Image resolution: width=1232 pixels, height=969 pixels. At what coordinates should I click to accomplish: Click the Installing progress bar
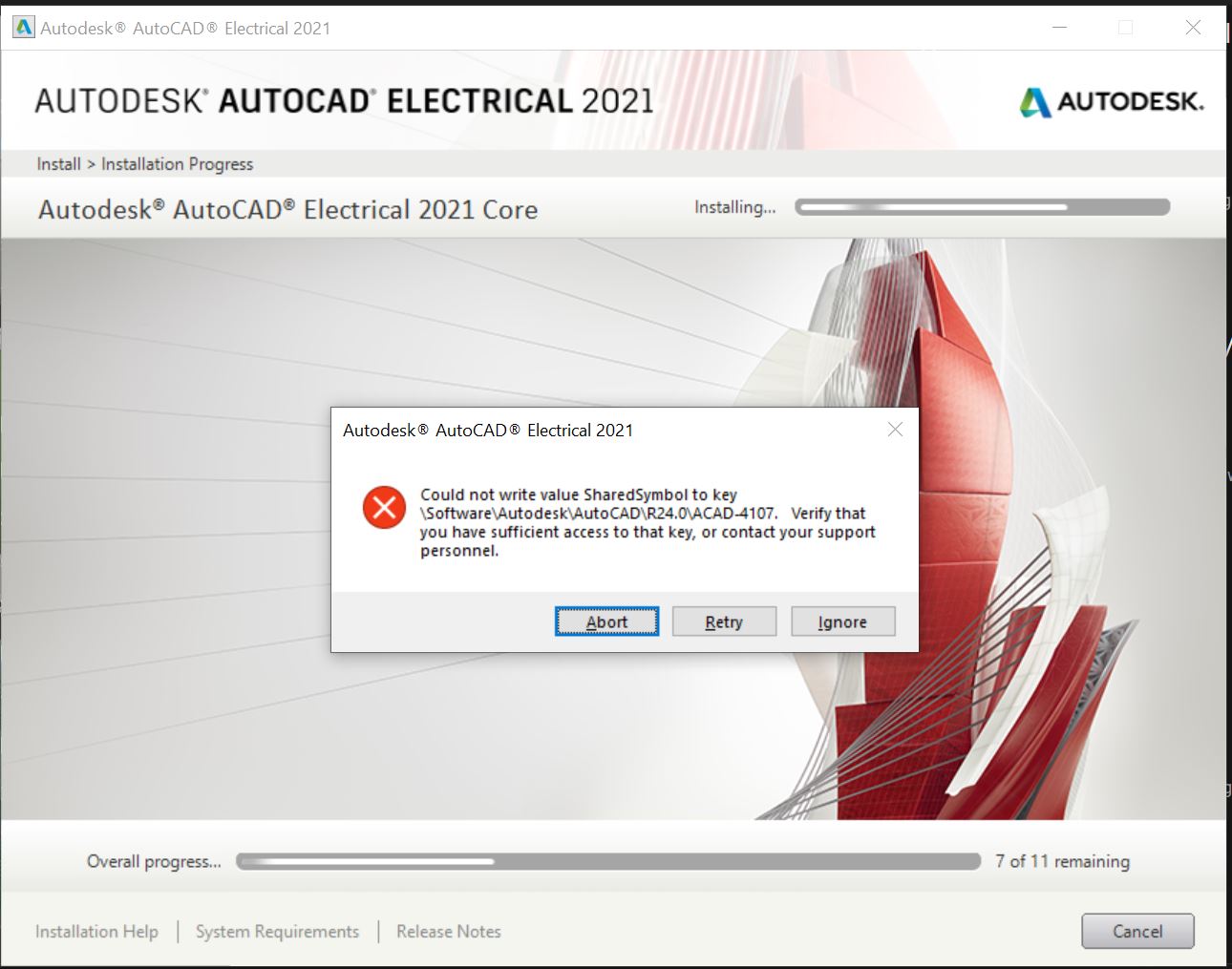pos(982,206)
